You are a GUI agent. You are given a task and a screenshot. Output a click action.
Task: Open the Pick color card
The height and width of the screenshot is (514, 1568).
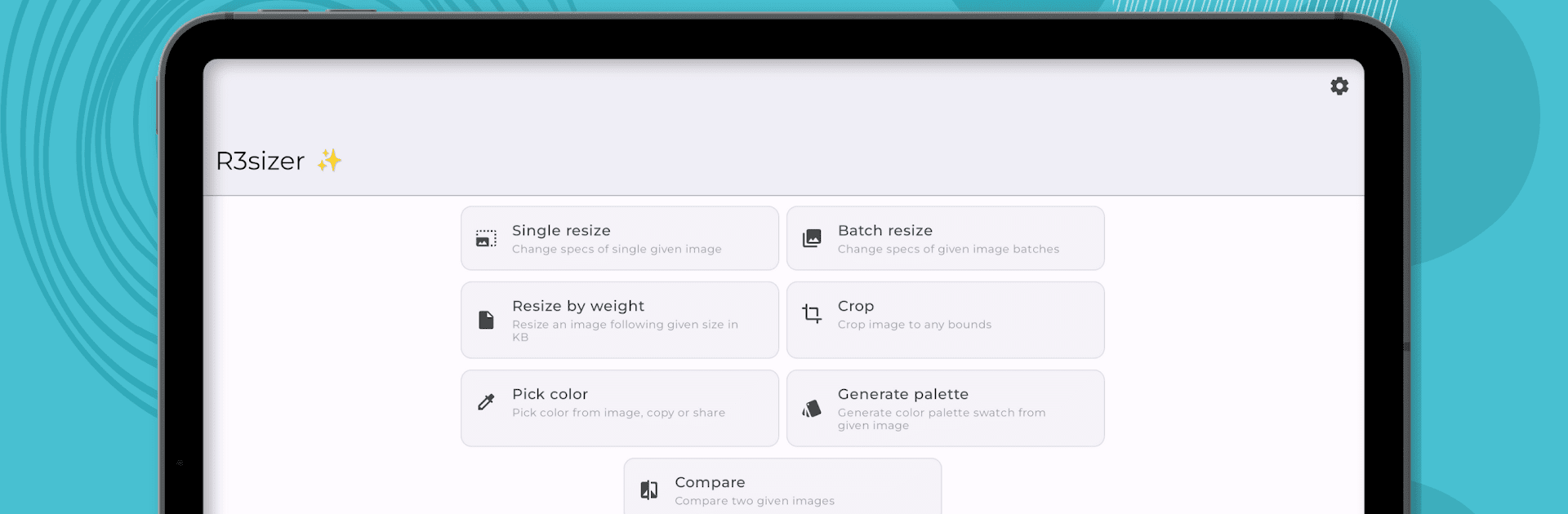(x=620, y=408)
